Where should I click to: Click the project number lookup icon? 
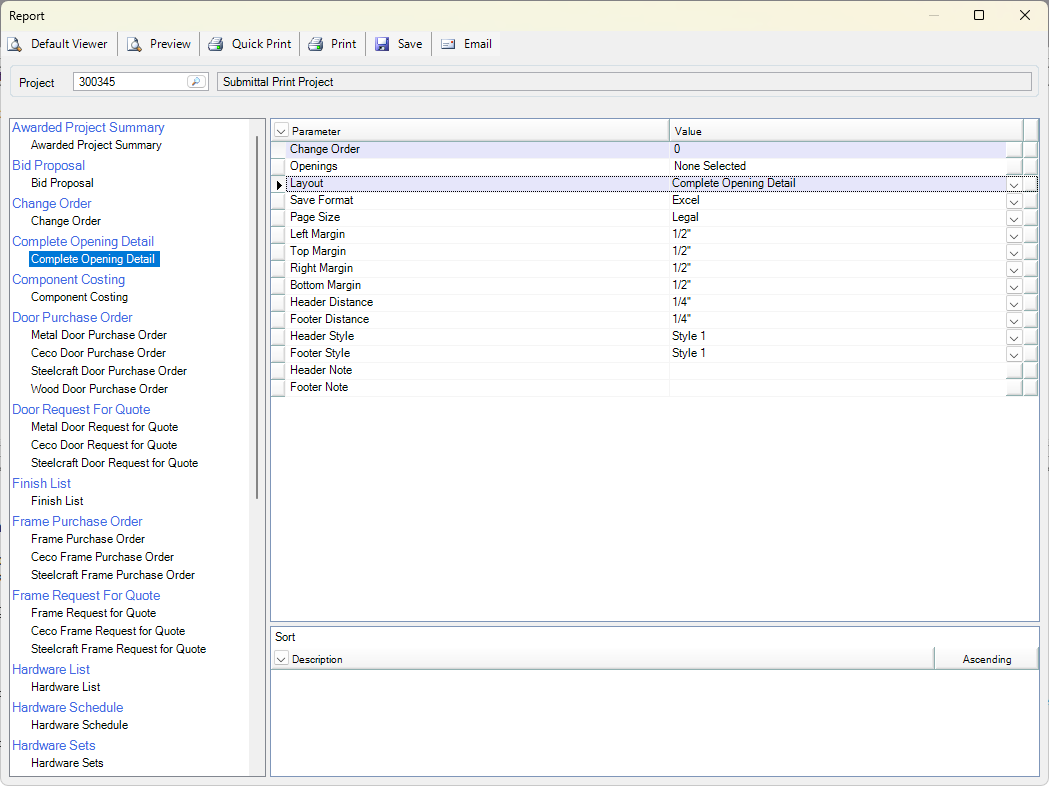point(196,82)
